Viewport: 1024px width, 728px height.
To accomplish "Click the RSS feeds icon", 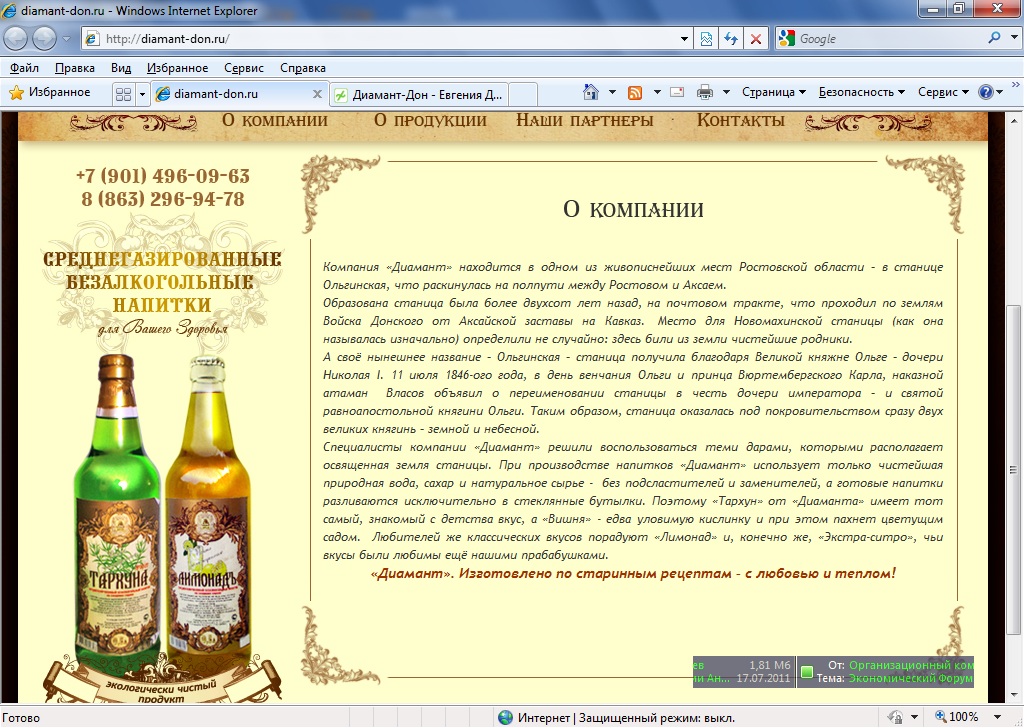I will coord(635,93).
